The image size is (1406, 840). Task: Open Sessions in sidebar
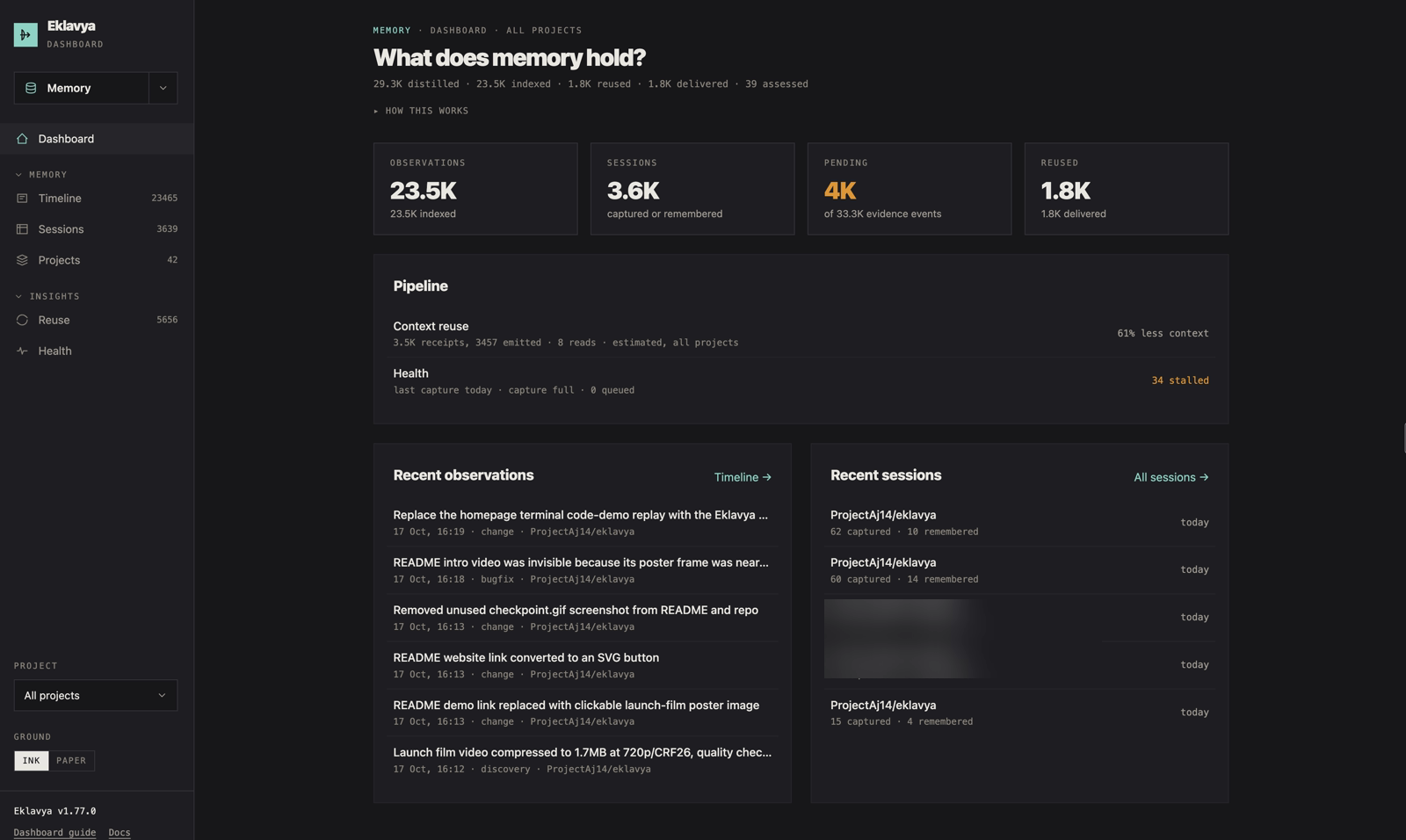click(97, 229)
